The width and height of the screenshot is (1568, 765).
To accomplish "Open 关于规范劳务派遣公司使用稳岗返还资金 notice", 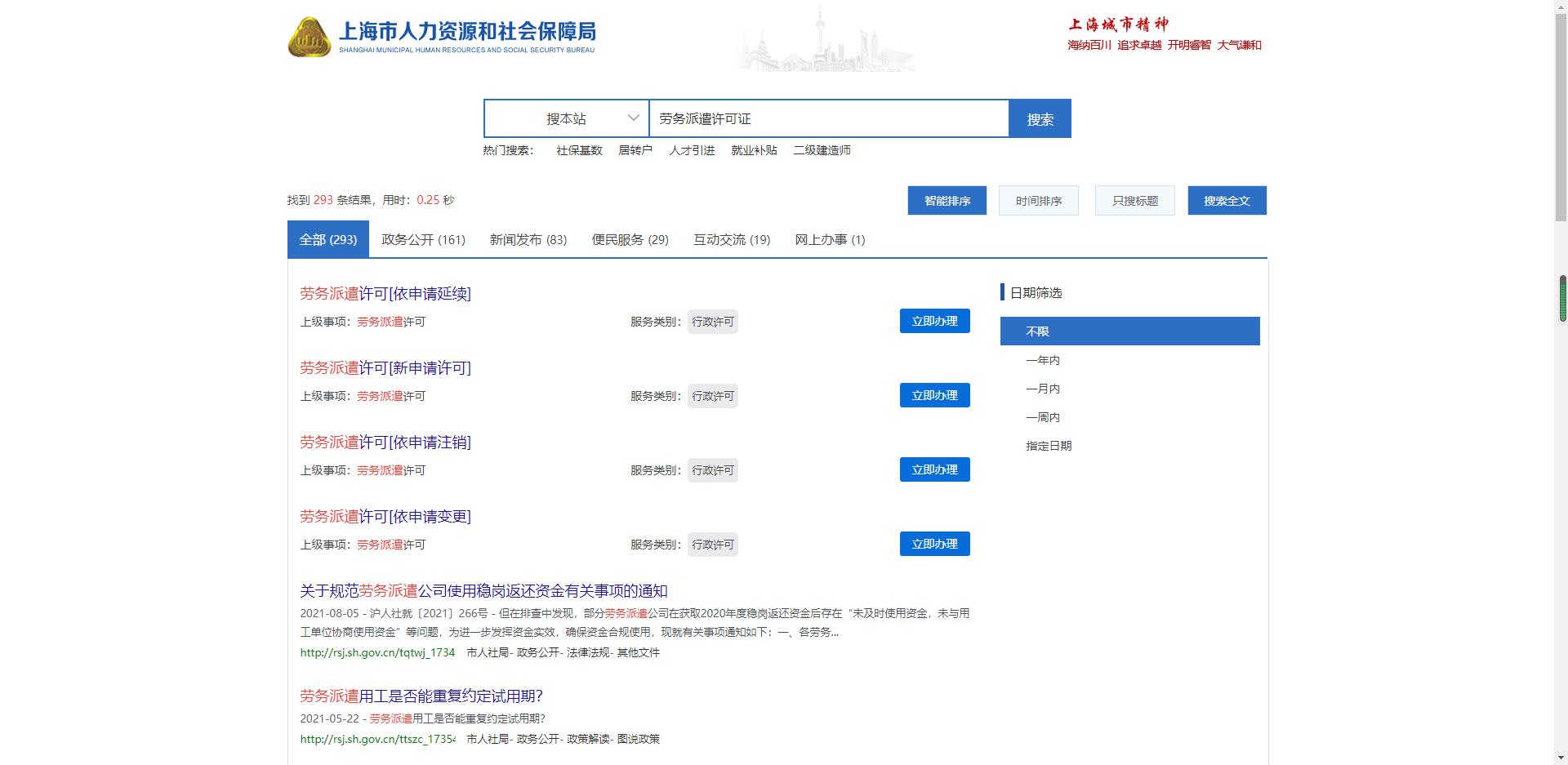I will (483, 591).
